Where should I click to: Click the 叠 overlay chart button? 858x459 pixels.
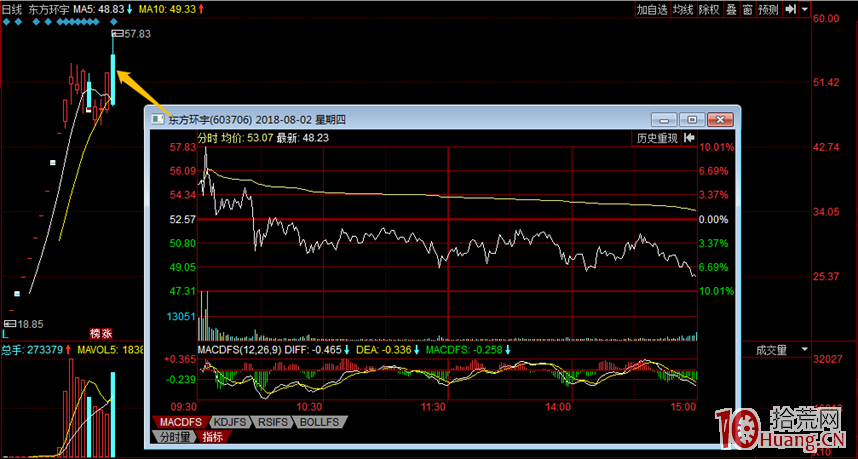732,9
